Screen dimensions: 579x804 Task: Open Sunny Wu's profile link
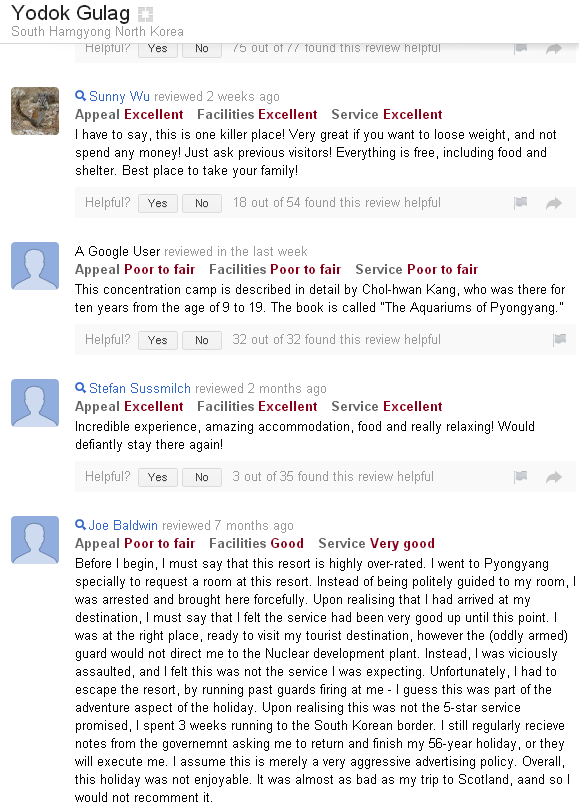[119, 96]
